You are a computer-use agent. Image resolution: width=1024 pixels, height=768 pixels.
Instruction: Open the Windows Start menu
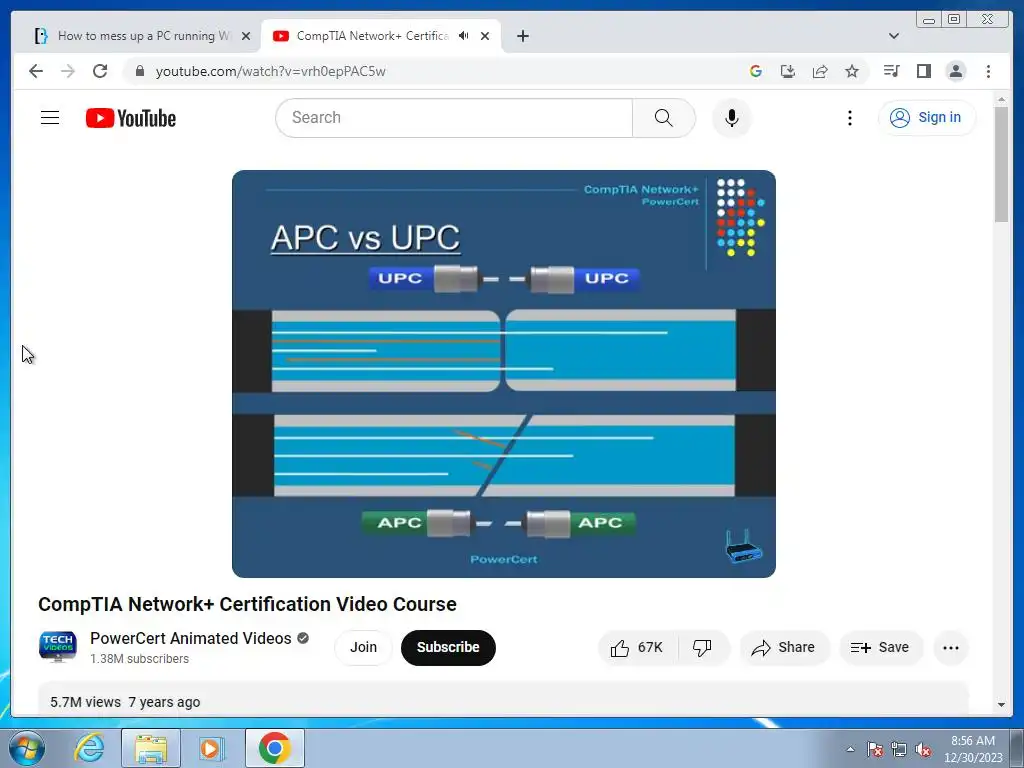[x=27, y=748]
